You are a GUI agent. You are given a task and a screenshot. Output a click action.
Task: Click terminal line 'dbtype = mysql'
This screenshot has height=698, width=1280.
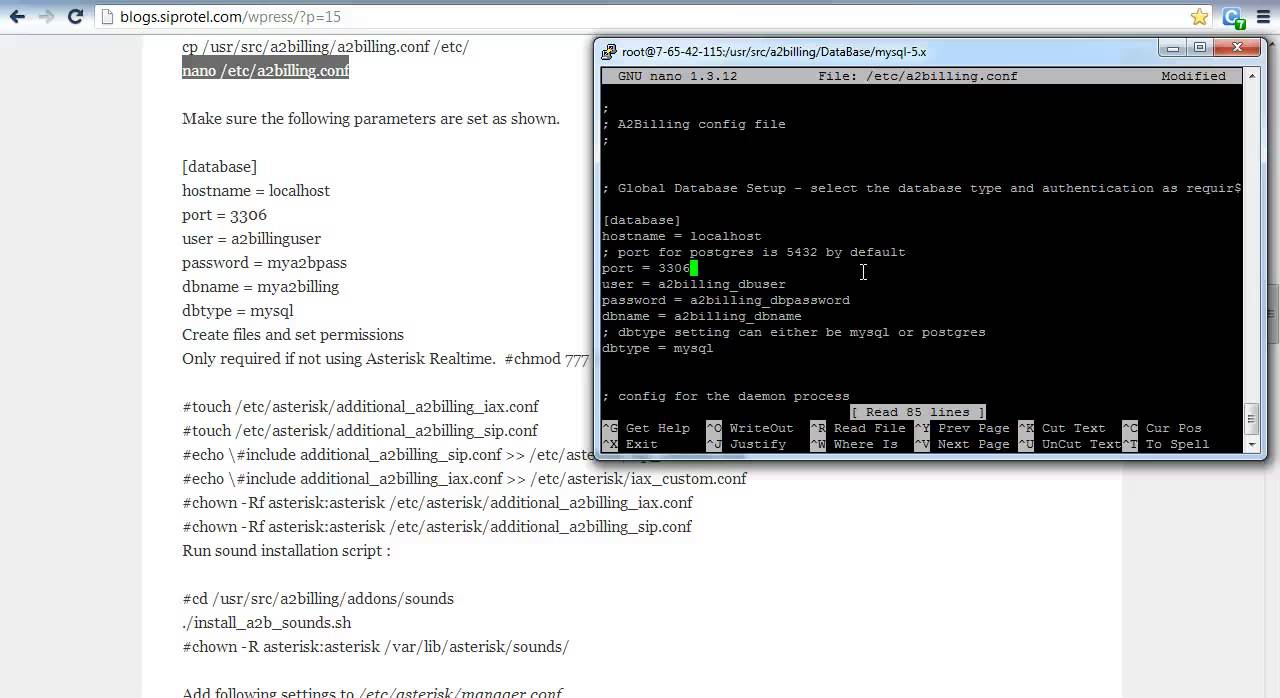click(x=658, y=348)
